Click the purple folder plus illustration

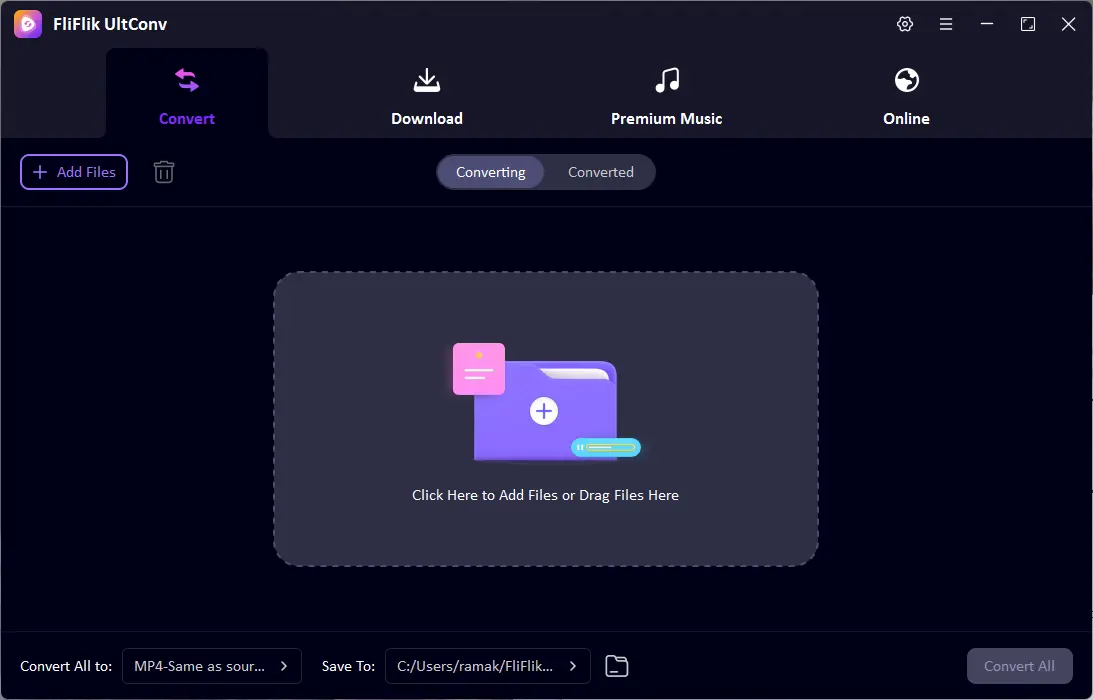pos(544,410)
